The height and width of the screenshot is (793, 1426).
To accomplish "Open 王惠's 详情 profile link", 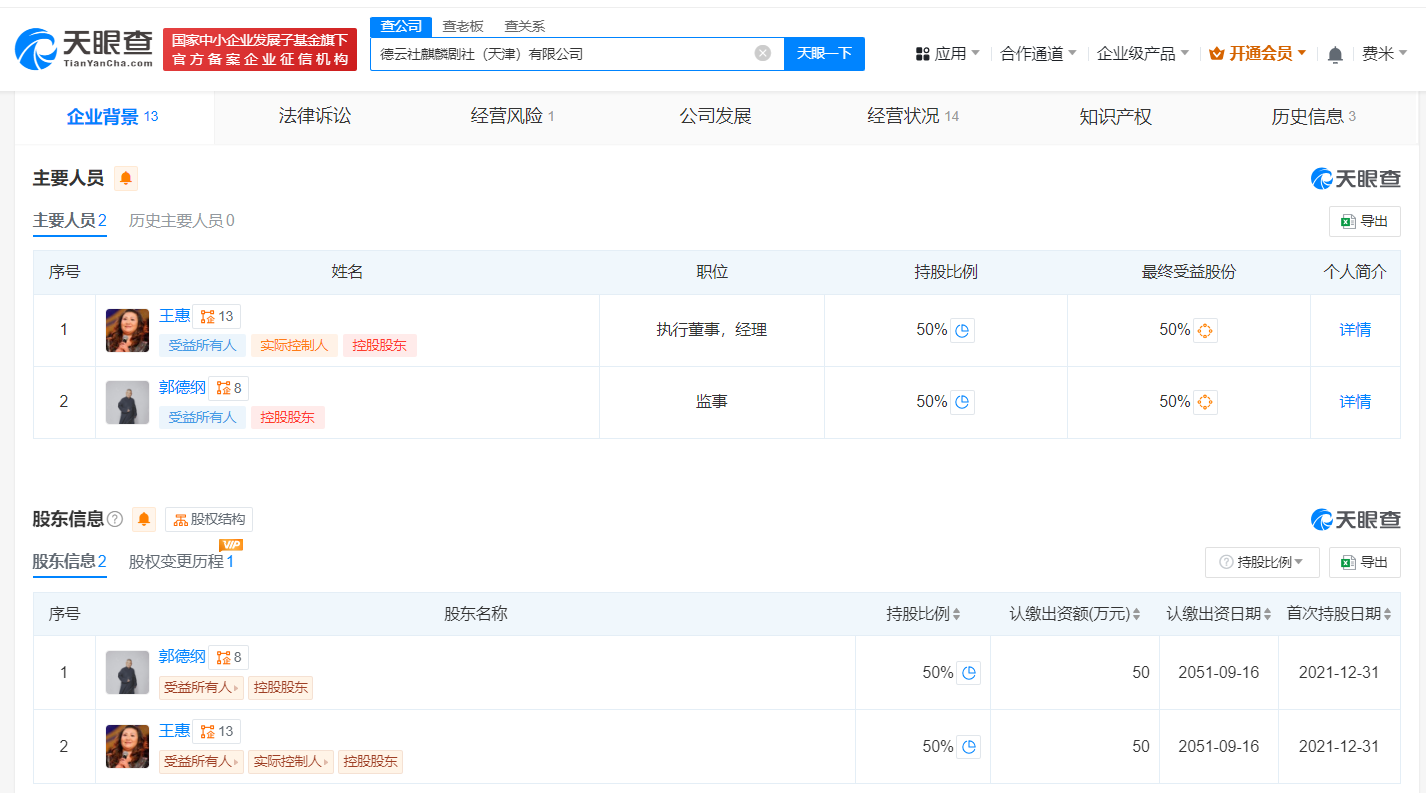I will [x=1354, y=329].
